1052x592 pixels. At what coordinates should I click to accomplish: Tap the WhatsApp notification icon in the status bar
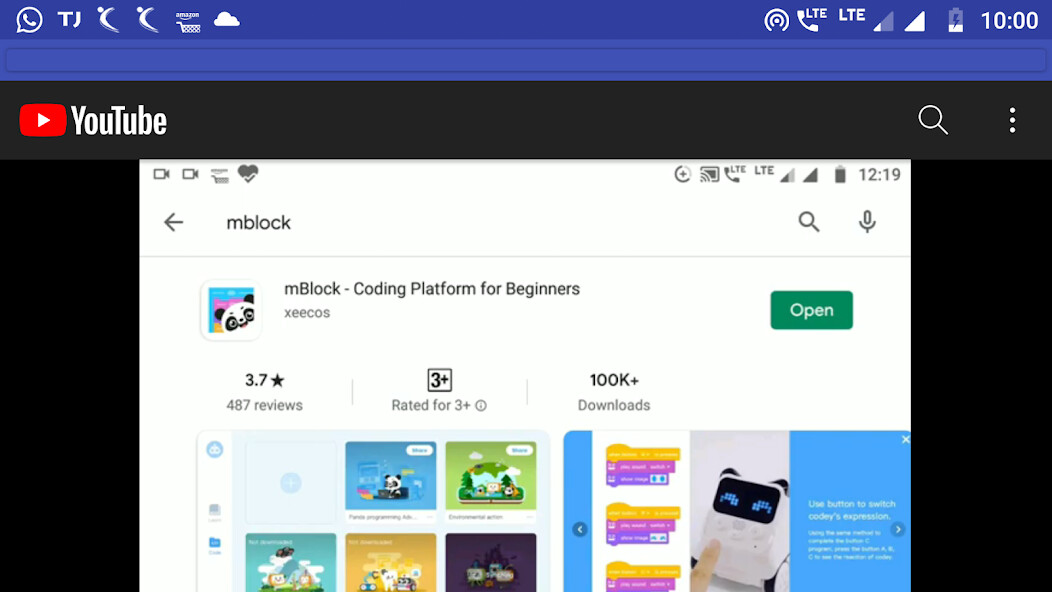[x=30, y=19]
